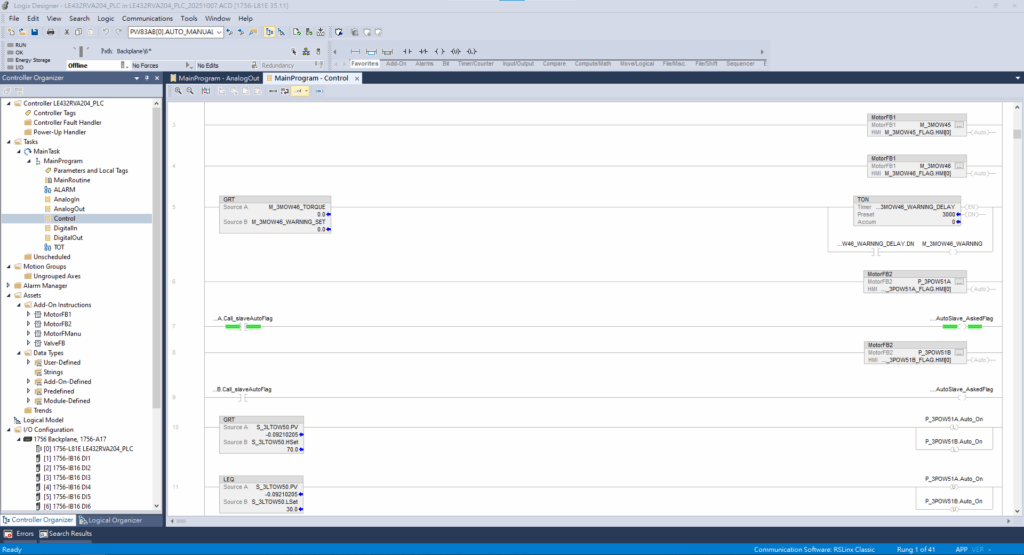1024x555 pixels.
Task: Click the Zoom In magnifier in the editor
Action: coord(178,91)
